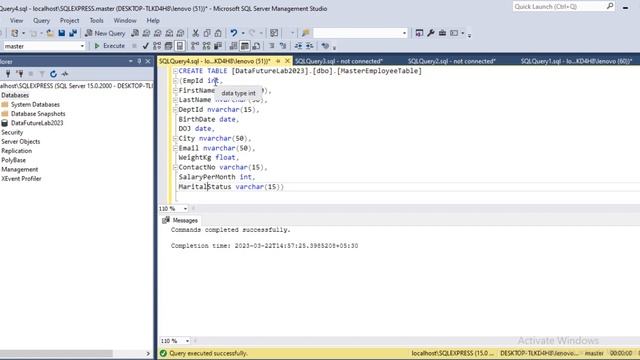Click the Quick Launch search box

563,7
